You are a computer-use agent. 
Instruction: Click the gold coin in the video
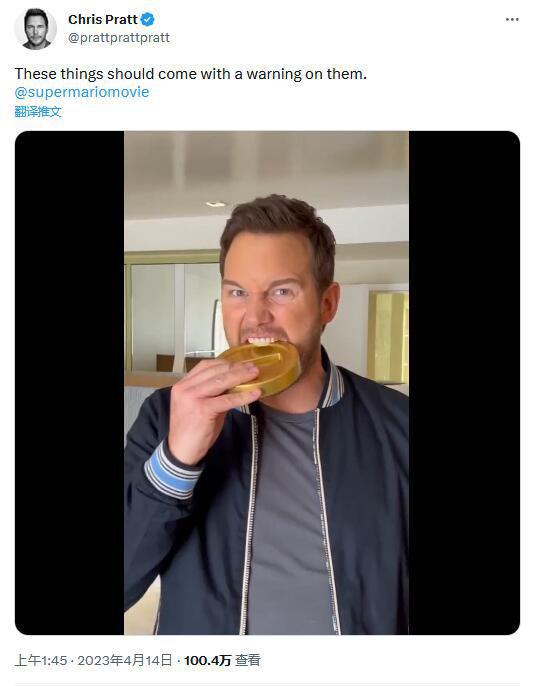coord(263,368)
